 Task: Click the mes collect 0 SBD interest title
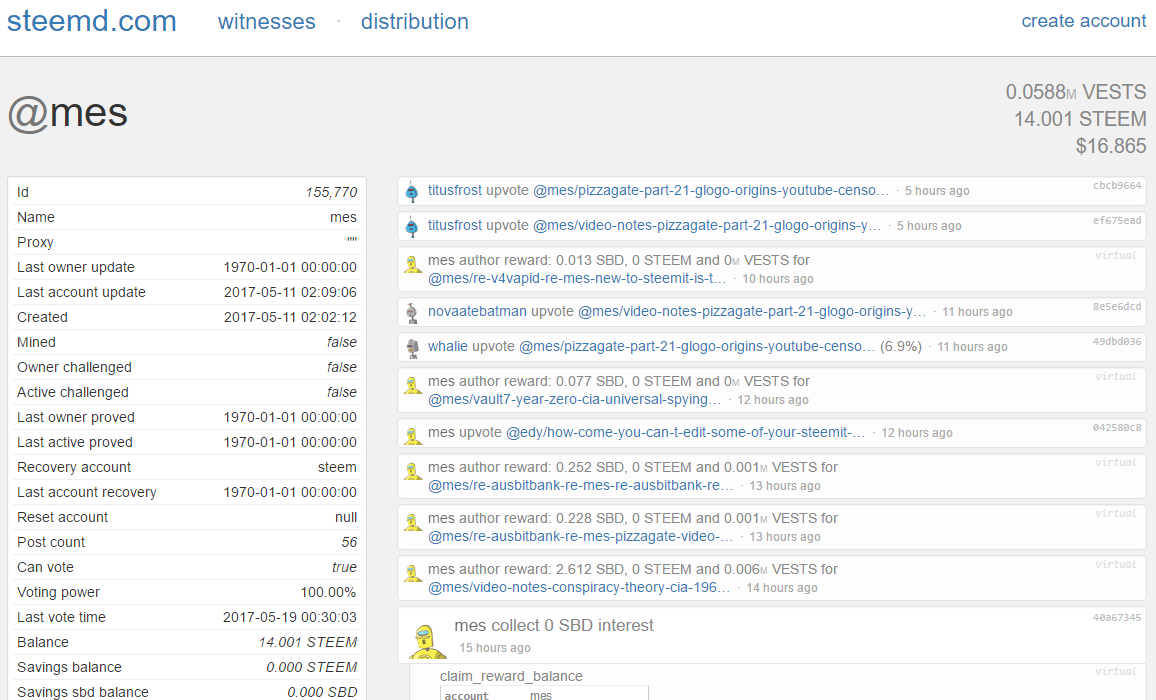coord(554,626)
